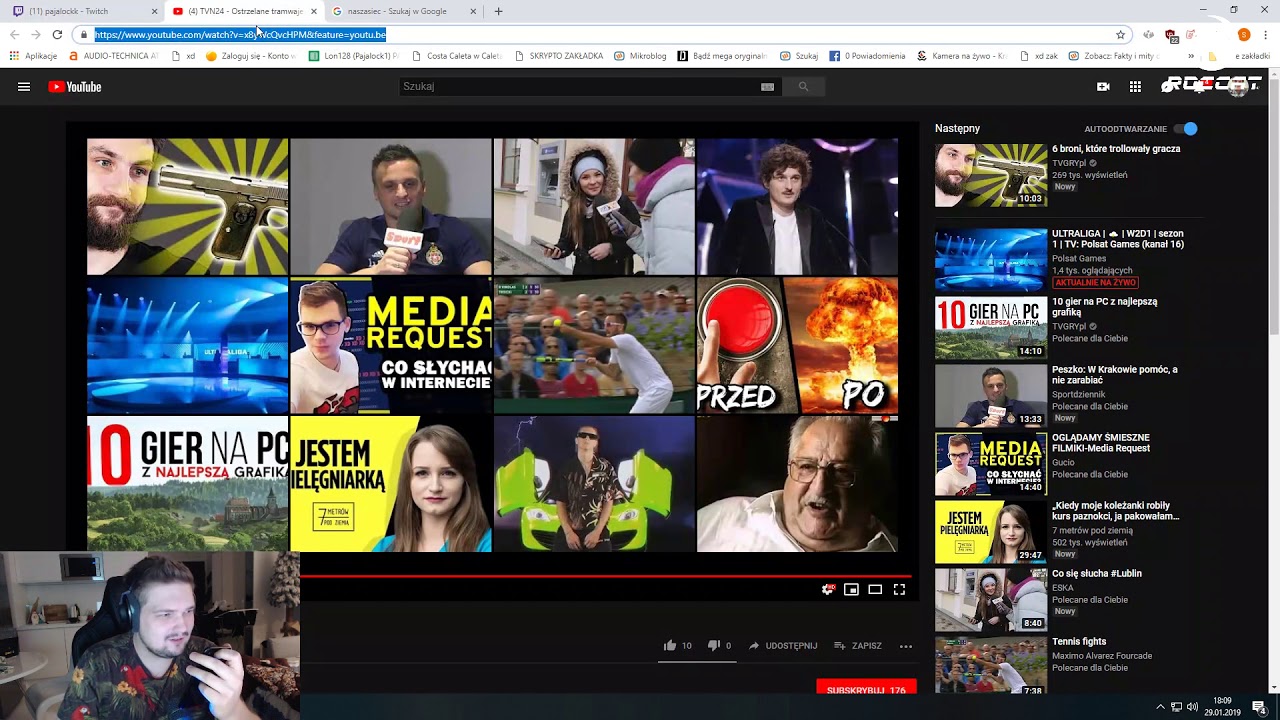
Task: Open the YouTube hamburger guide menu
Action: 24,87
